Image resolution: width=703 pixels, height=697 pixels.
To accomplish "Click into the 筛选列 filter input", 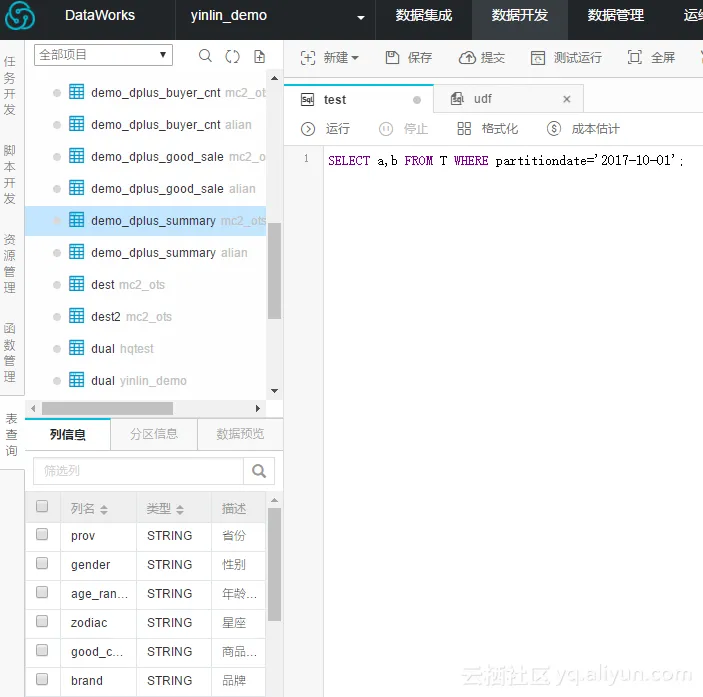I will click(x=139, y=471).
